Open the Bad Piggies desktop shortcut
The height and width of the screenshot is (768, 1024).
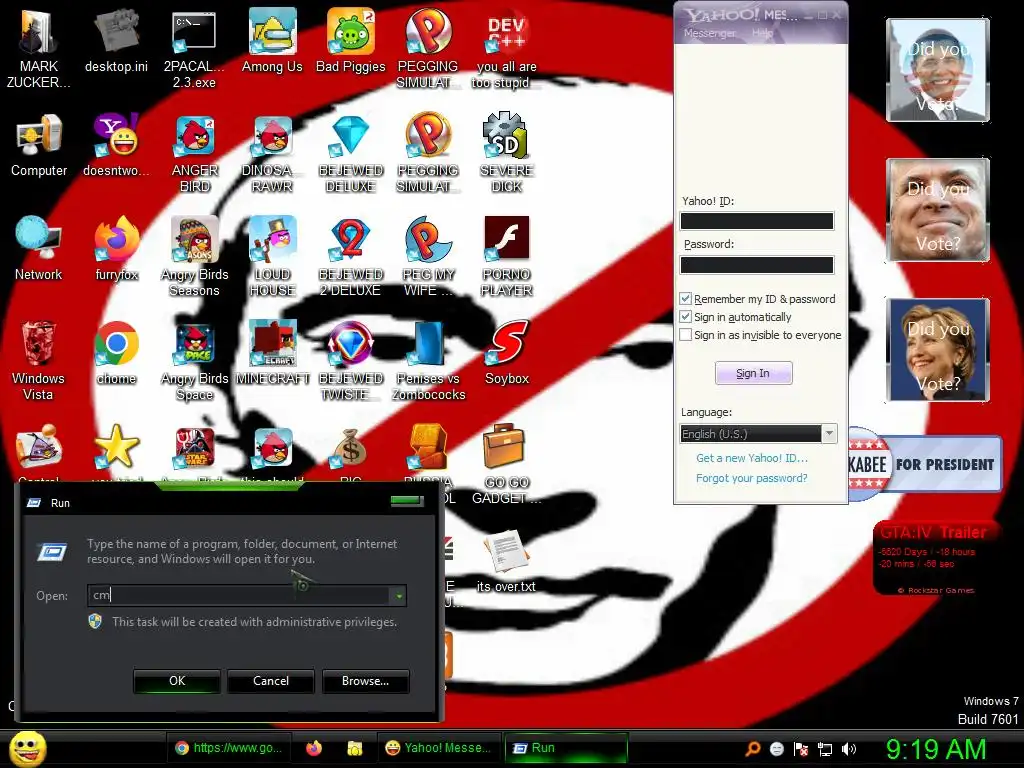tap(351, 40)
